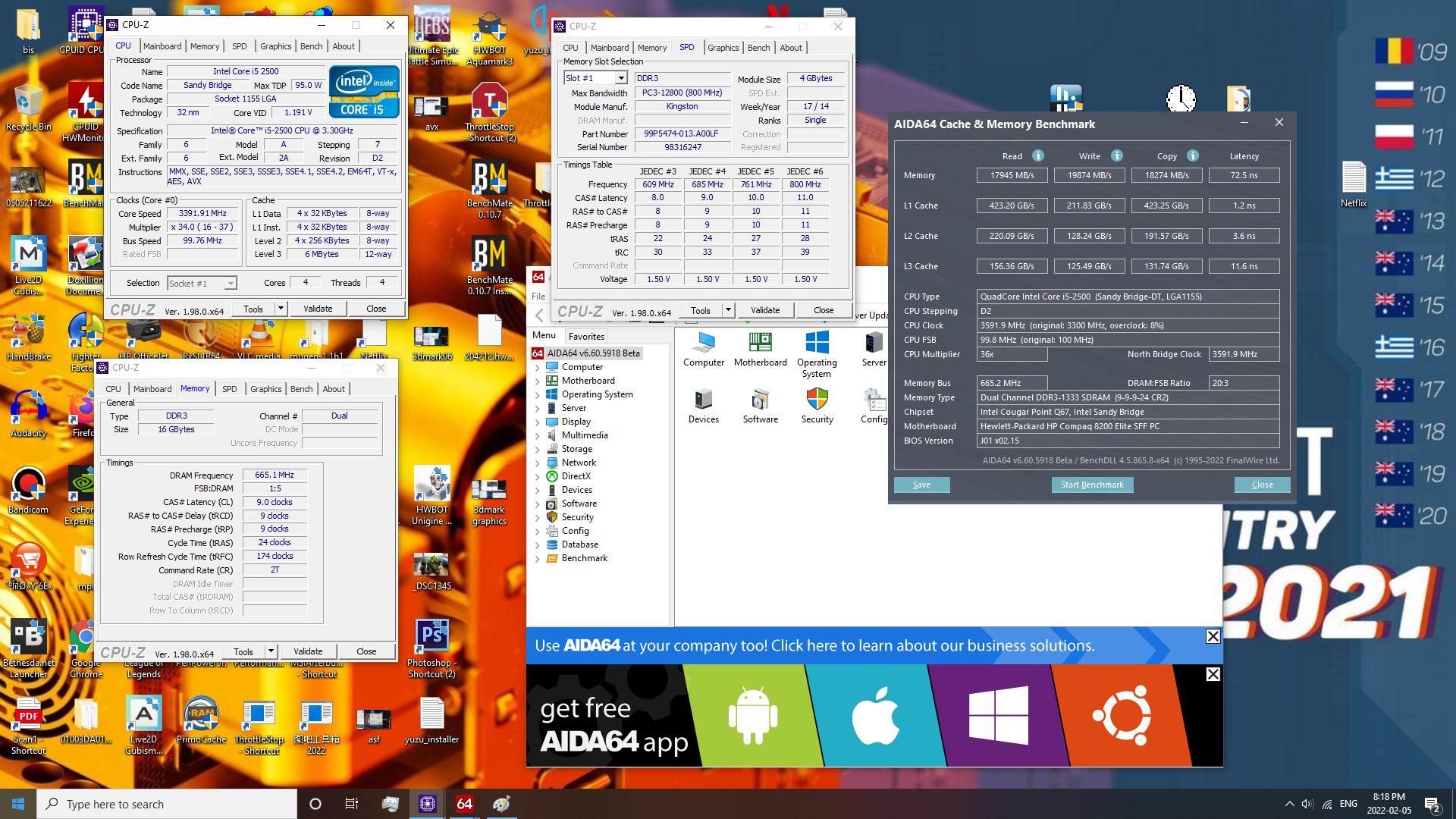Click the Windows logo in AIDA64 app banner
Screen dimensions: 1456x819
pos(999,716)
